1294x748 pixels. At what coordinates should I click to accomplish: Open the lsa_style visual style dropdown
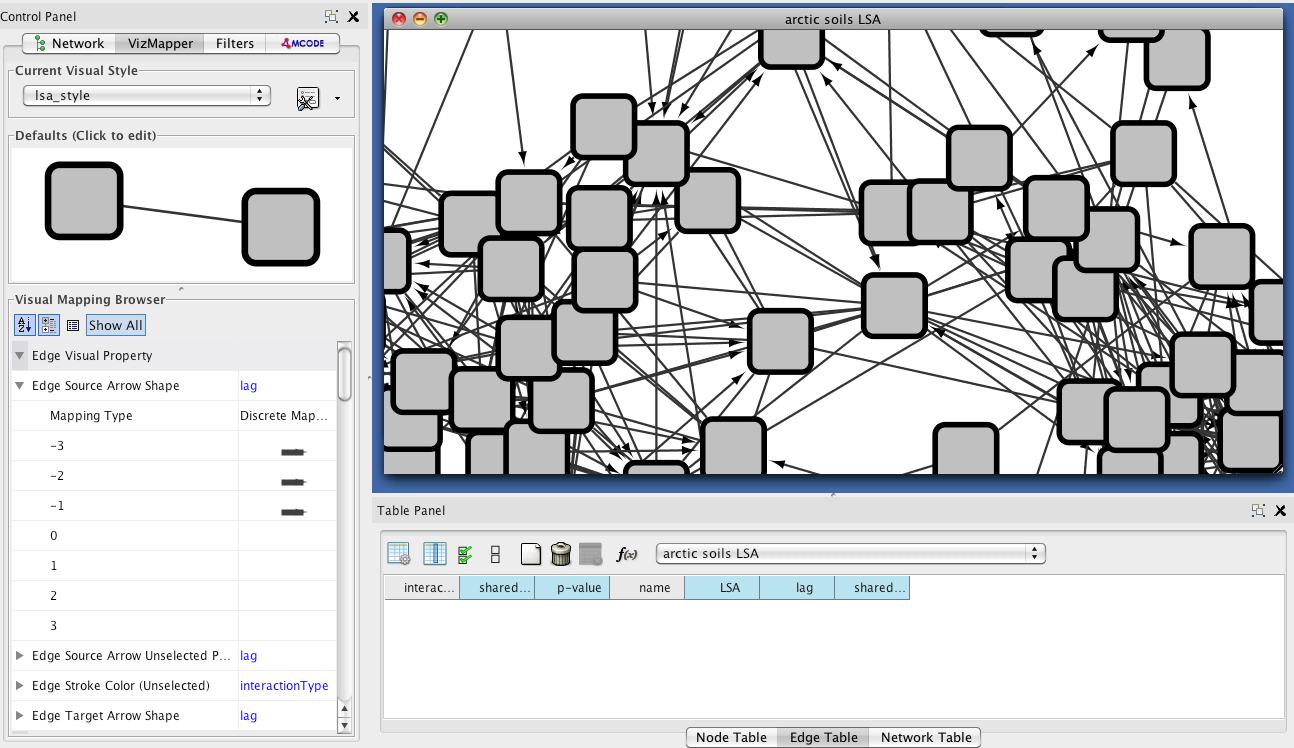(x=147, y=96)
